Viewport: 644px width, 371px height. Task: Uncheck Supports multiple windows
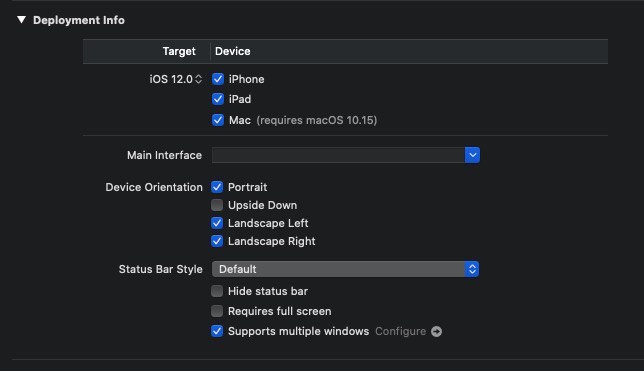coord(217,331)
